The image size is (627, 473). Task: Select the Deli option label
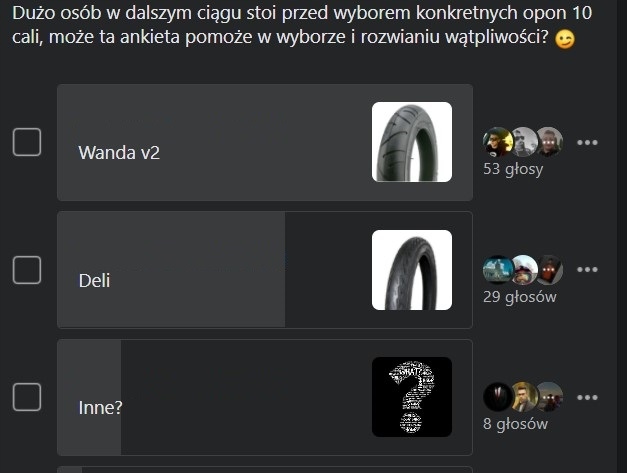[x=94, y=281]
